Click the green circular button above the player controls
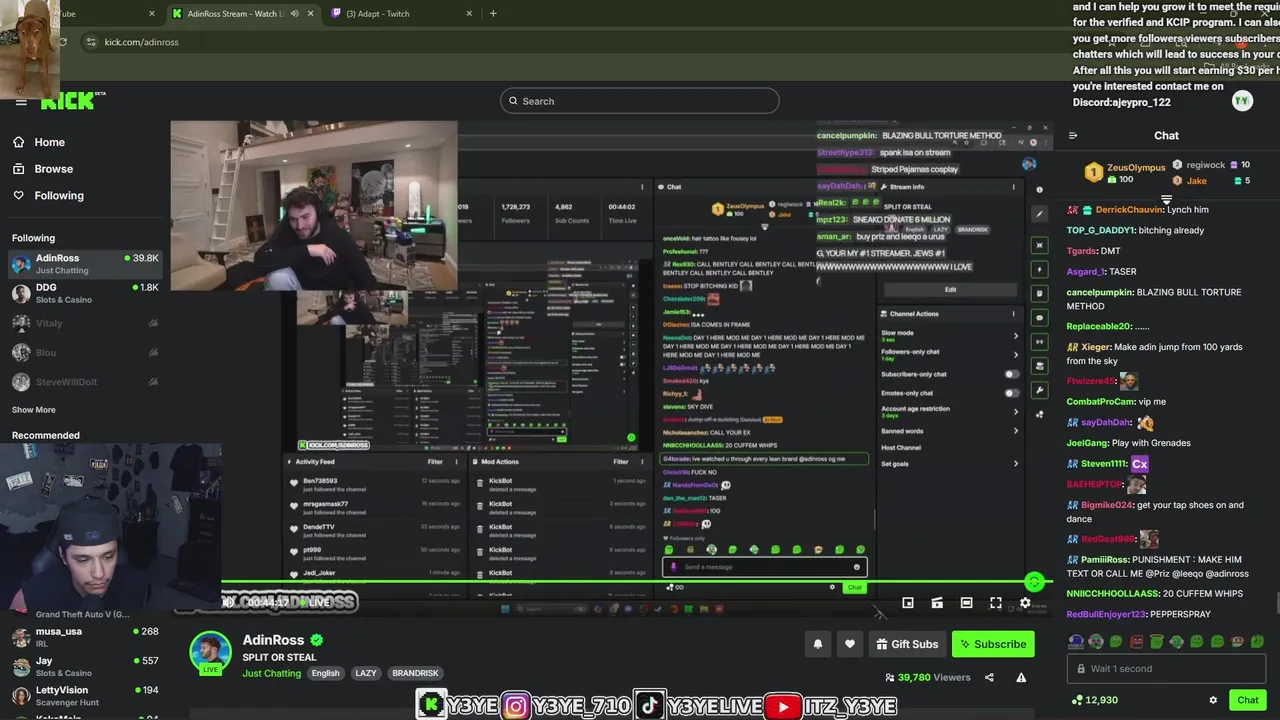The image size is (1280, 720). pos(1034,582)
